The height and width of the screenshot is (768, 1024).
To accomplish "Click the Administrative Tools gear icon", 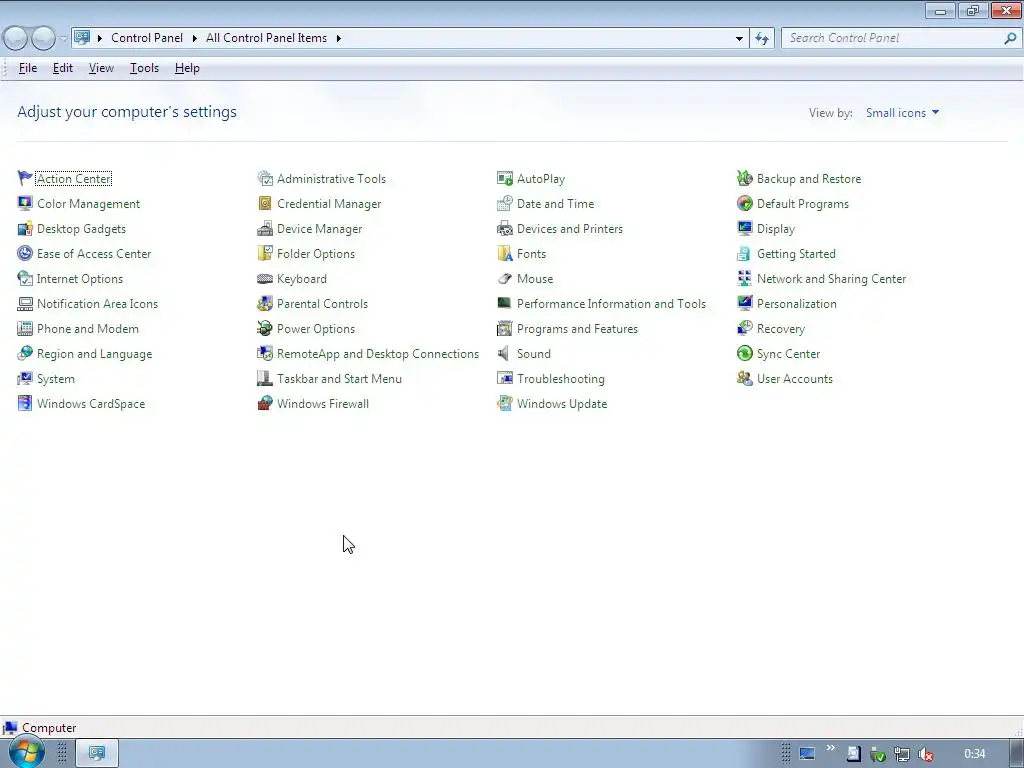I will (264, 178).
